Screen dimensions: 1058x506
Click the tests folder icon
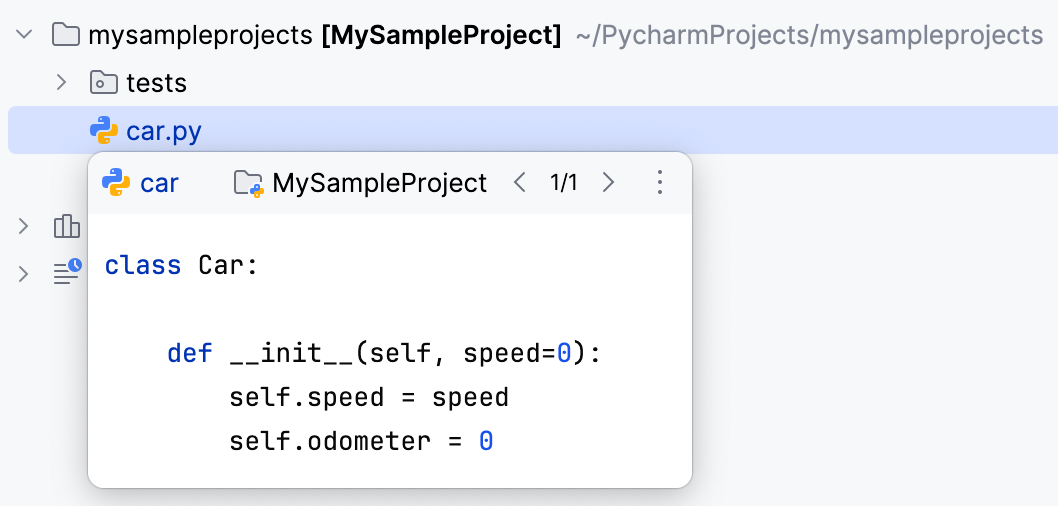[x=104, y=82]
